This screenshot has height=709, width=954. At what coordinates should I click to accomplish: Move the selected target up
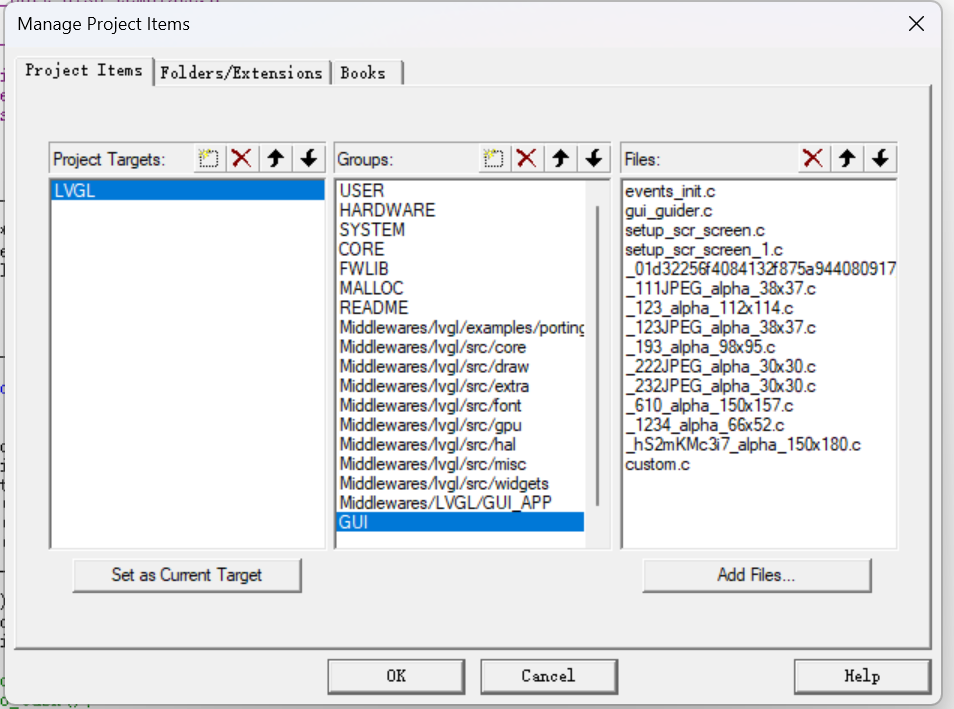[275, 158]
